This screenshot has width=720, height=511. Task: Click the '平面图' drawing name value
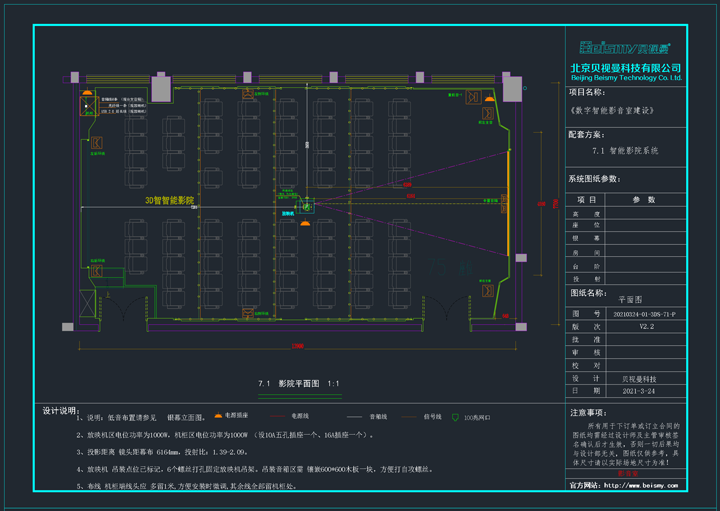[630, 300]
